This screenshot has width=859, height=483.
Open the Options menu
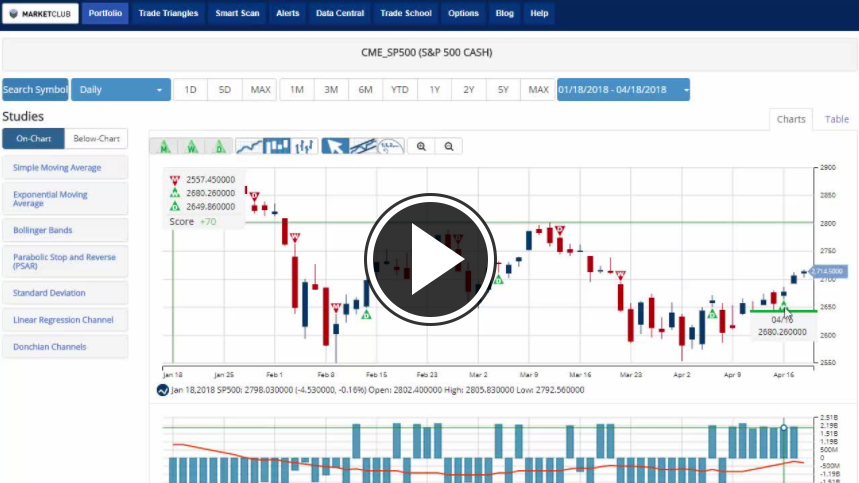tap(463, 13)
